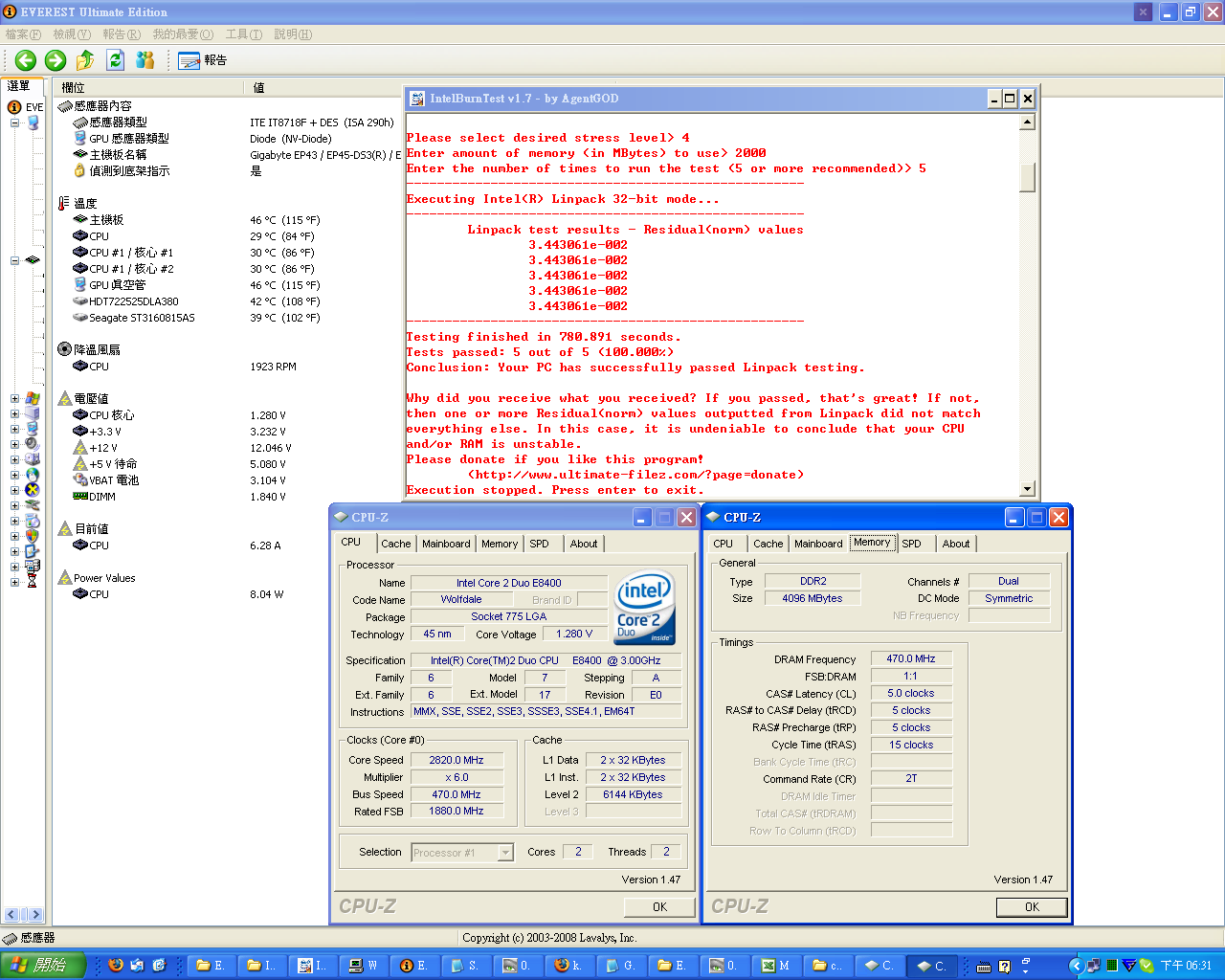Select the hourglass benchmark icon in tree
The height and width of the screenshot is (980, 1225).
point(32,582)
